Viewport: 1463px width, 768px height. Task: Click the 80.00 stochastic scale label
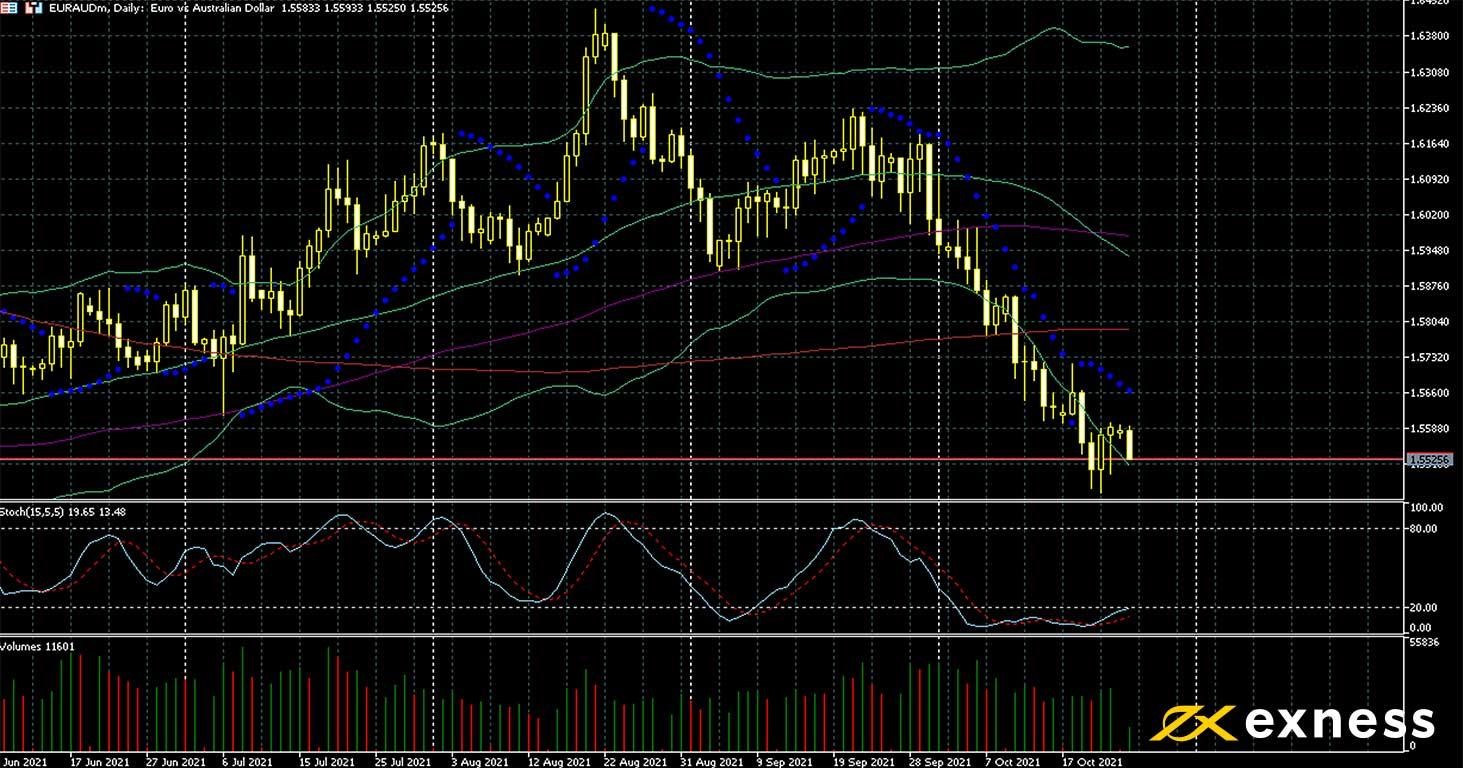point(1425,528)
